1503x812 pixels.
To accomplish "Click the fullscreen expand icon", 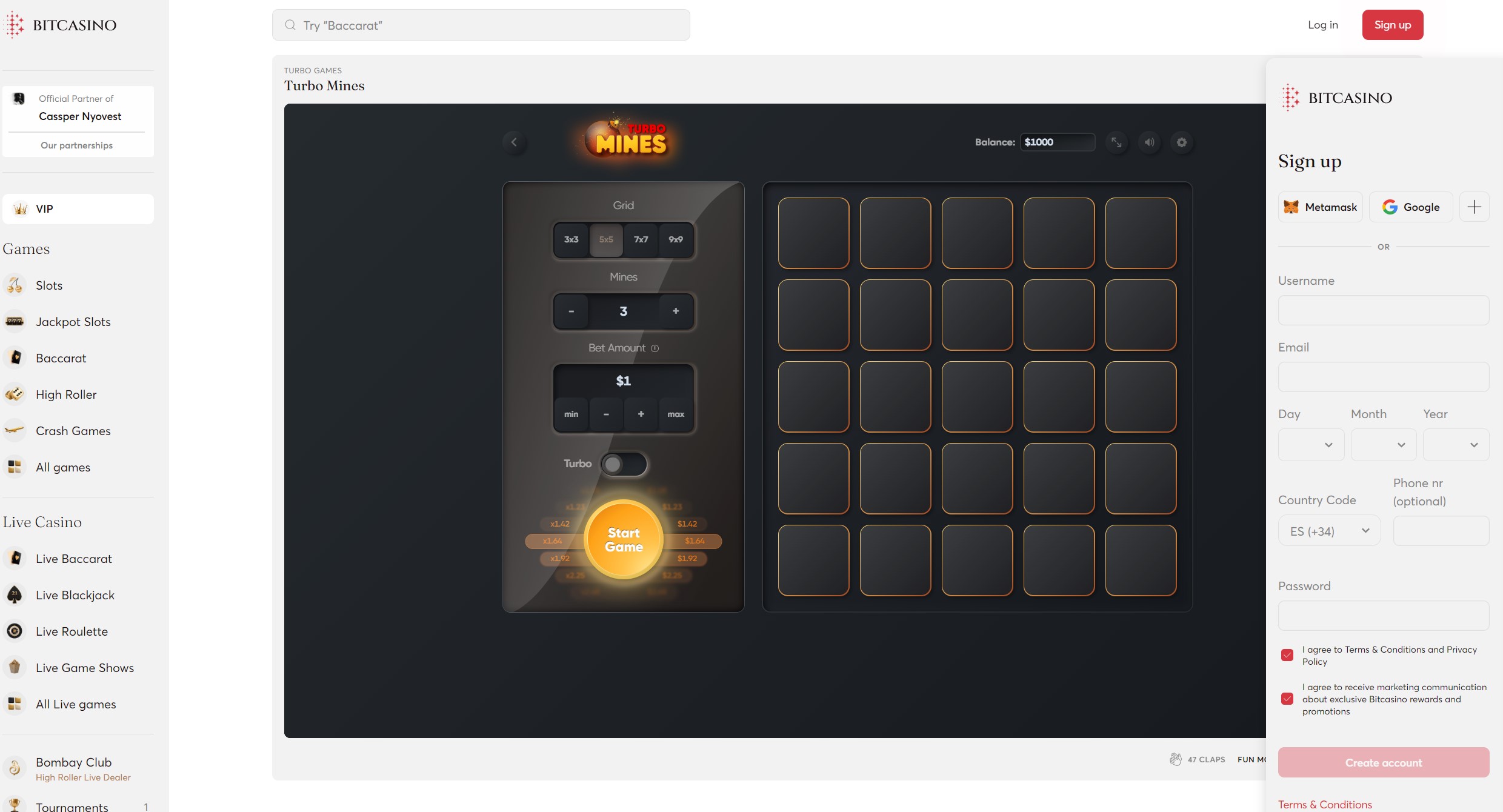I will pos(1117,142).
